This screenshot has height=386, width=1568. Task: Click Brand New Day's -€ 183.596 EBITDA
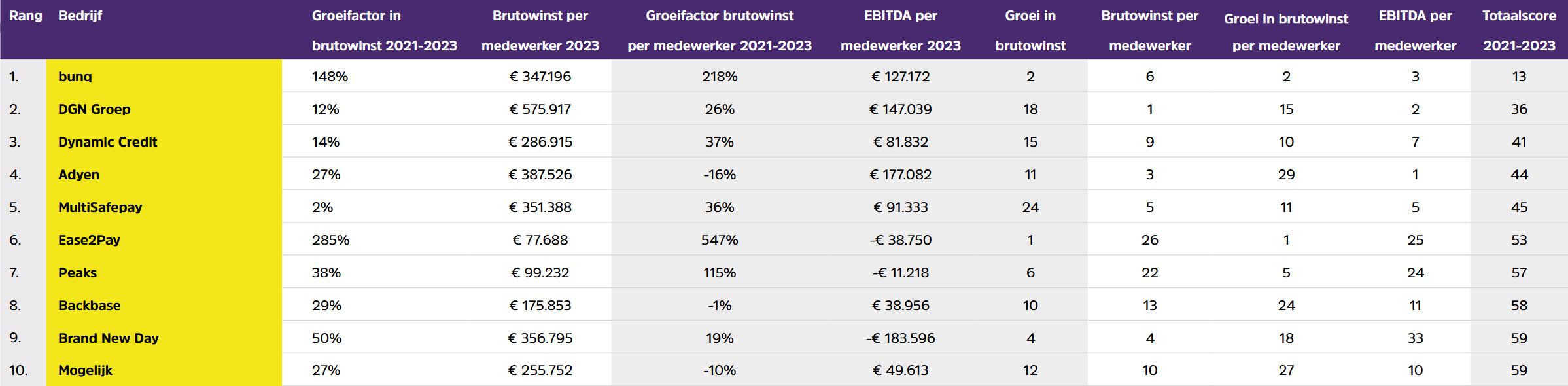click(901, 338)
